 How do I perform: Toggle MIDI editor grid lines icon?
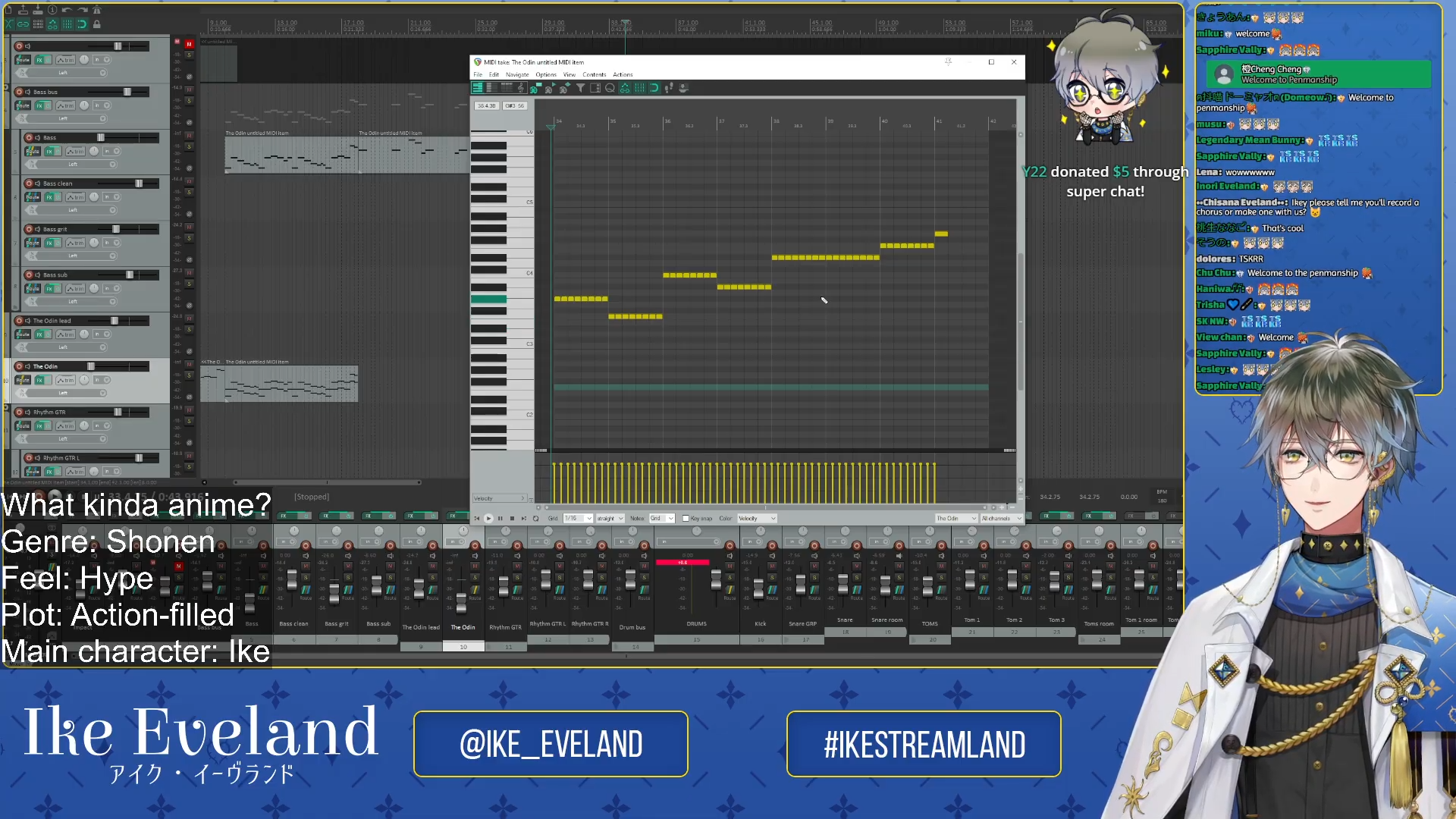639,88
